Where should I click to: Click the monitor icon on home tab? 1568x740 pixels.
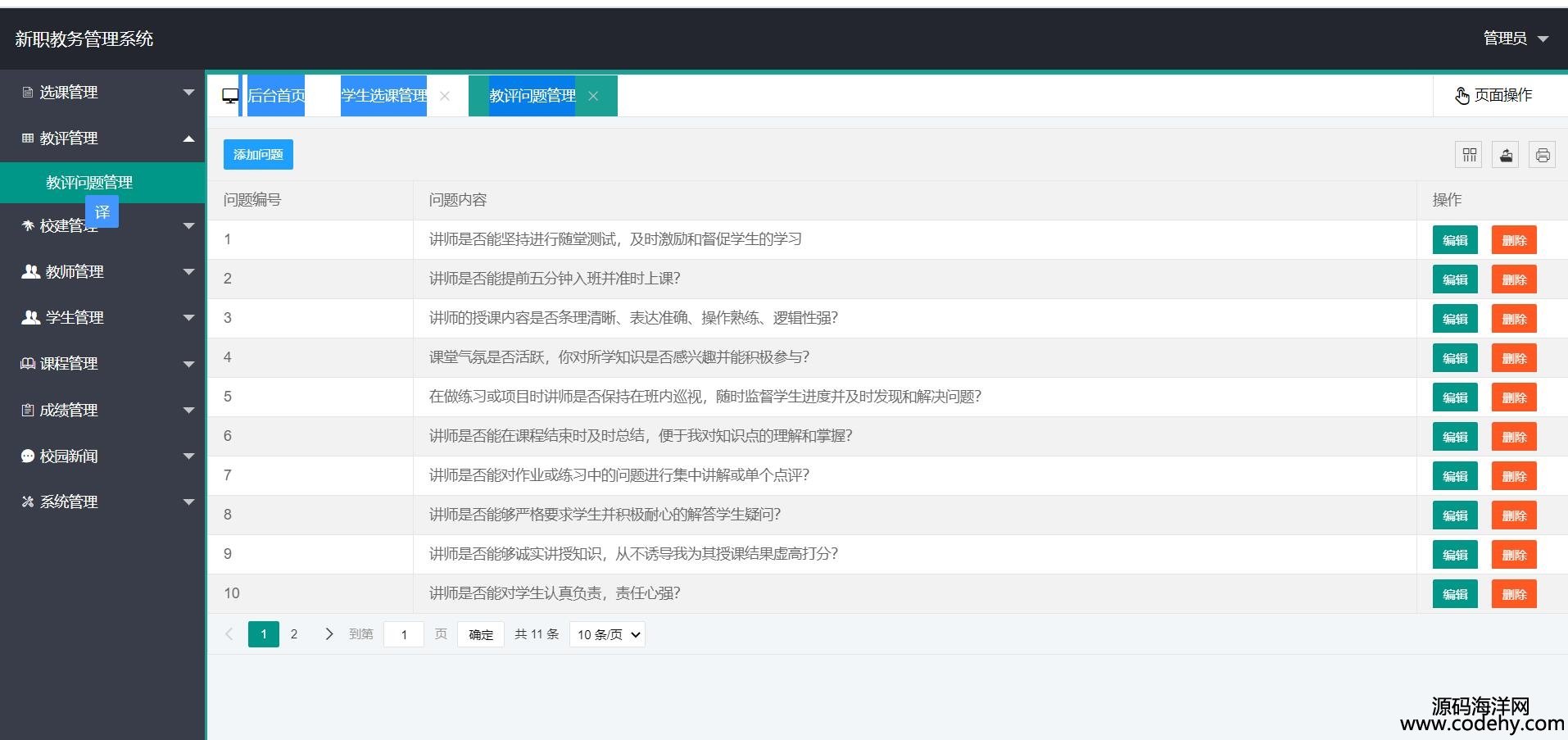230,96
